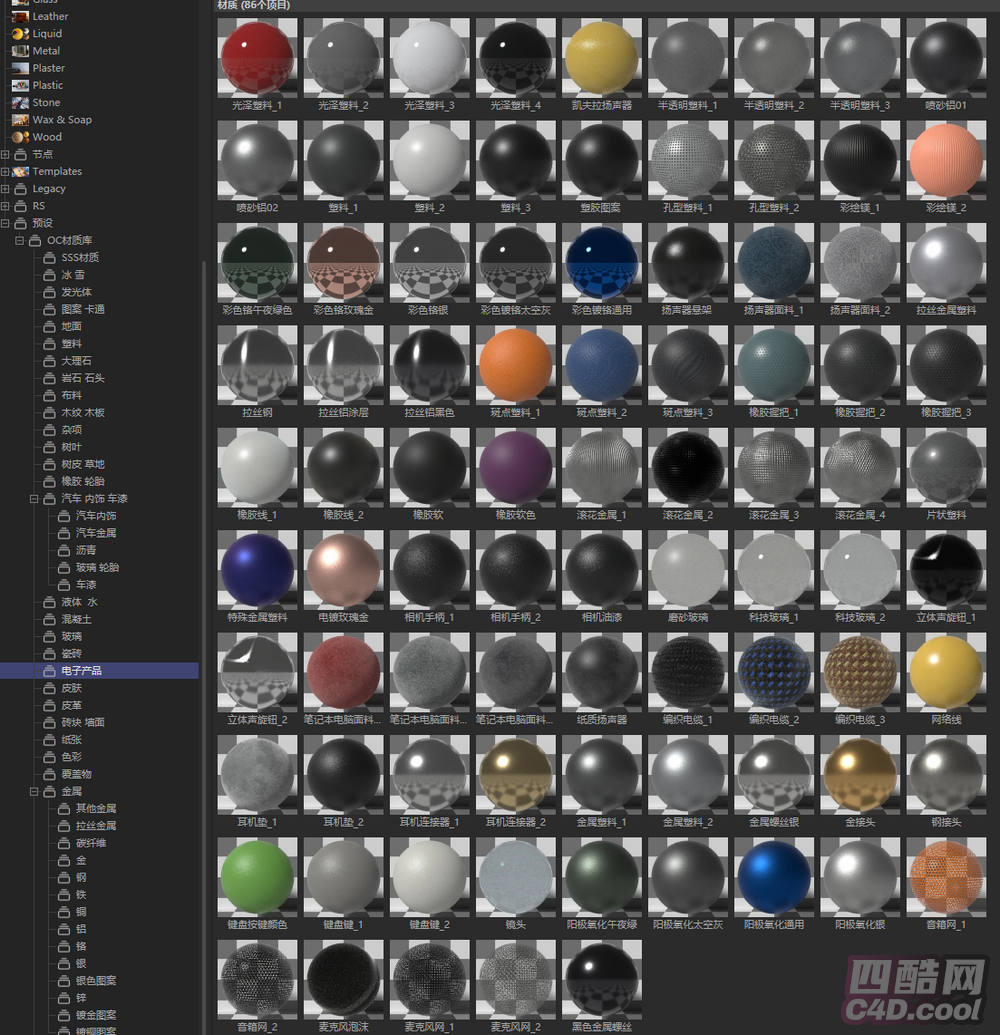
Task: Click the Leather category icon
Action: point(20,16)
